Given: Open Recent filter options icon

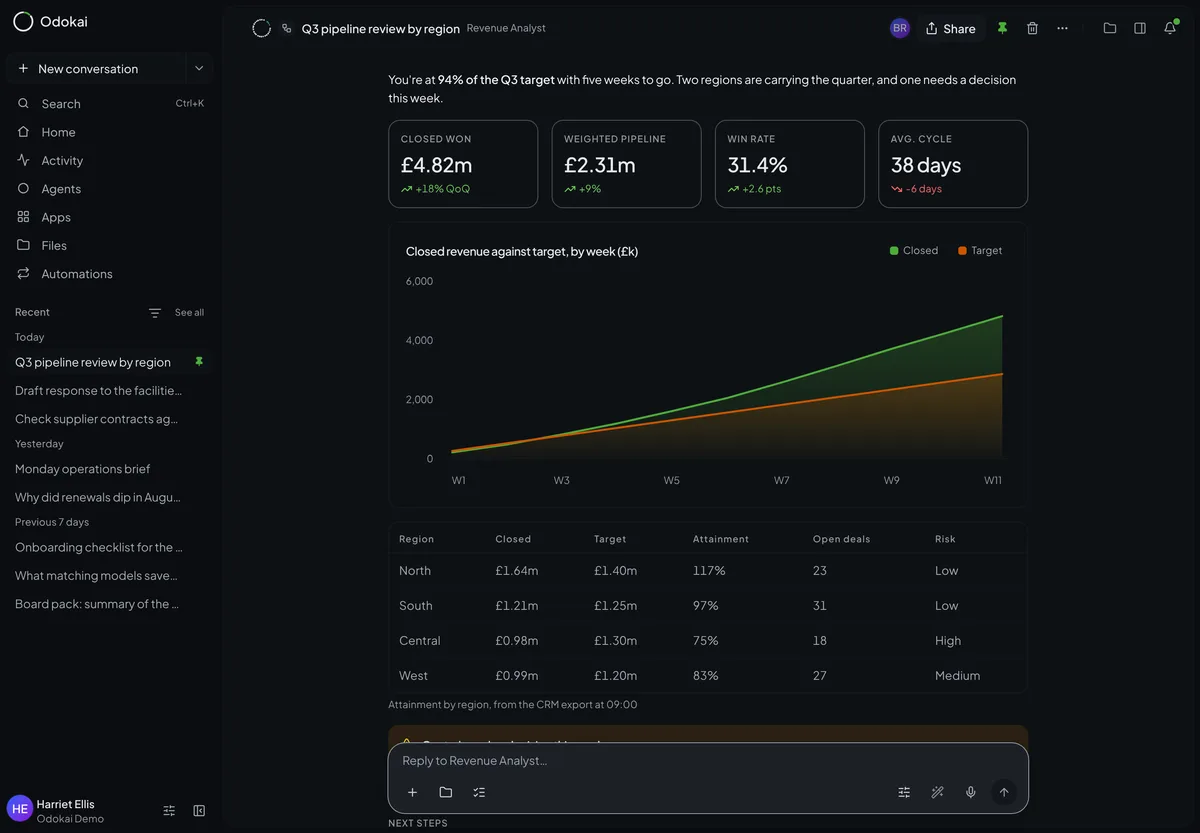Looking at the screenshot, I should pos(155,313).
